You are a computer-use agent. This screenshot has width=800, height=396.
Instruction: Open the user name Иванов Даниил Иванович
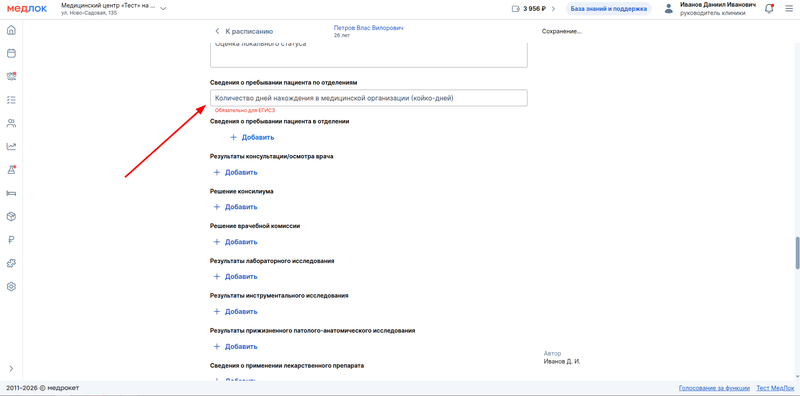[x=718, y=4]
